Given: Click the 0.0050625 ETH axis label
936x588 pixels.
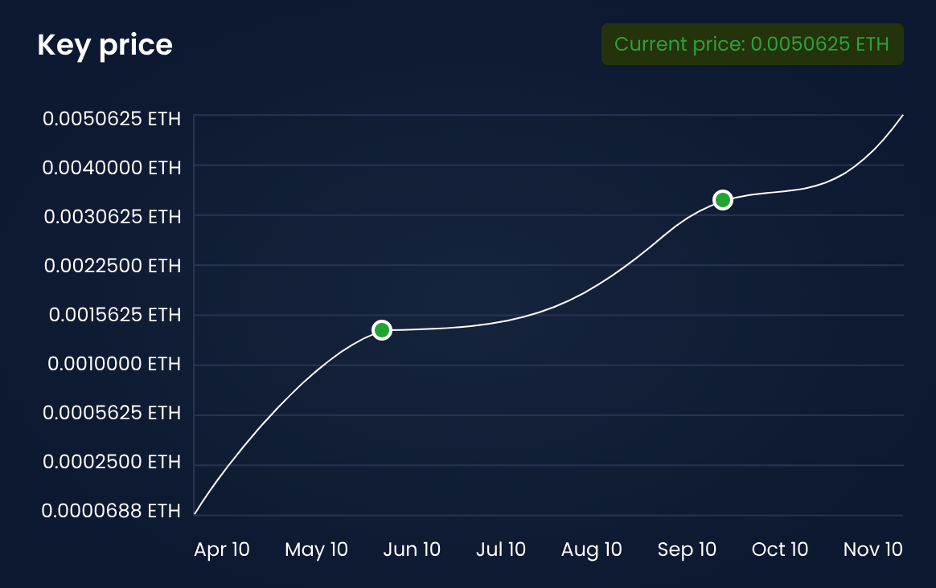Looking at the screenshot, I should pyautogui.click(x=112, y=119).
